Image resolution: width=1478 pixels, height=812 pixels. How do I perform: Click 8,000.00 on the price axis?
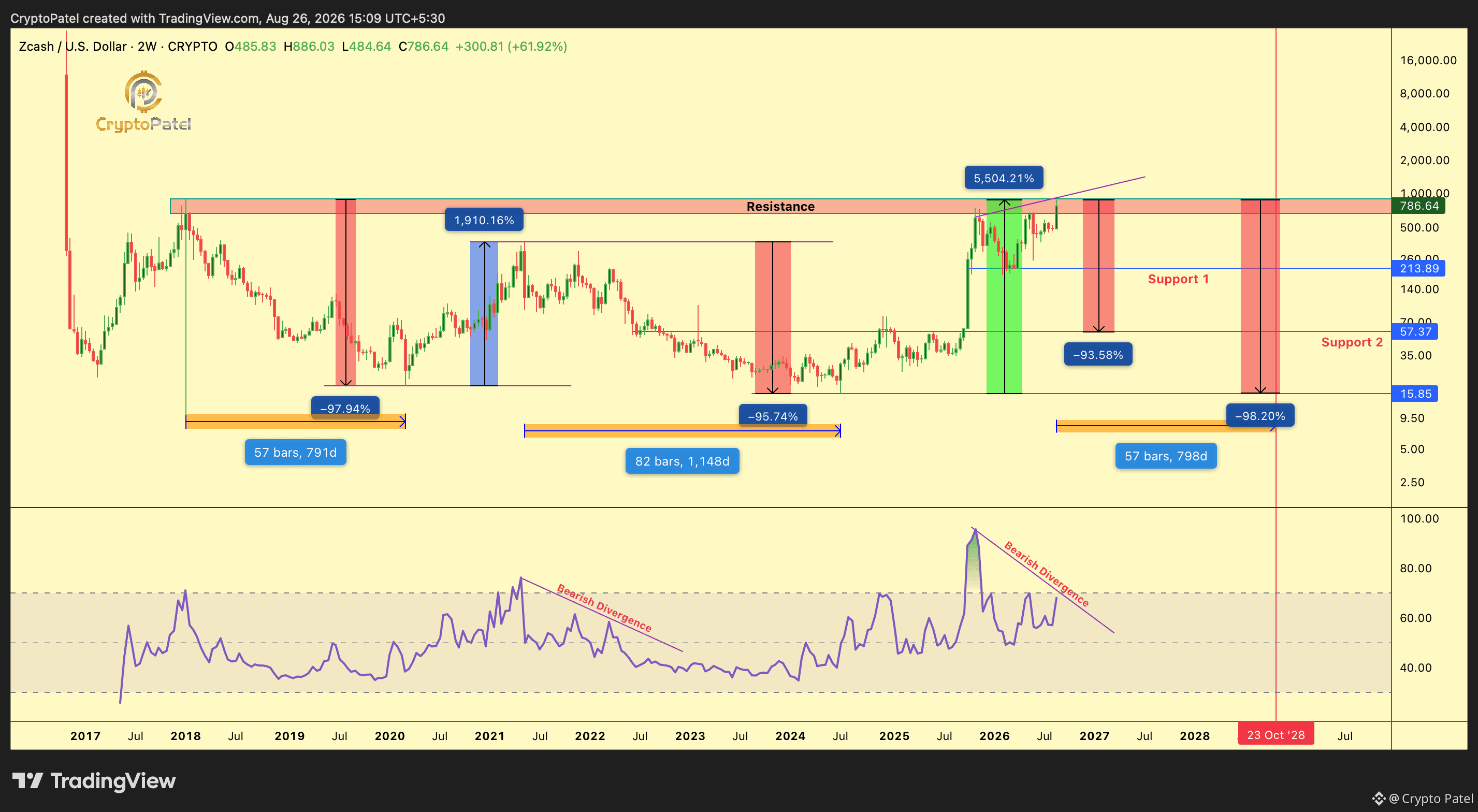[x=1425, y=94]
